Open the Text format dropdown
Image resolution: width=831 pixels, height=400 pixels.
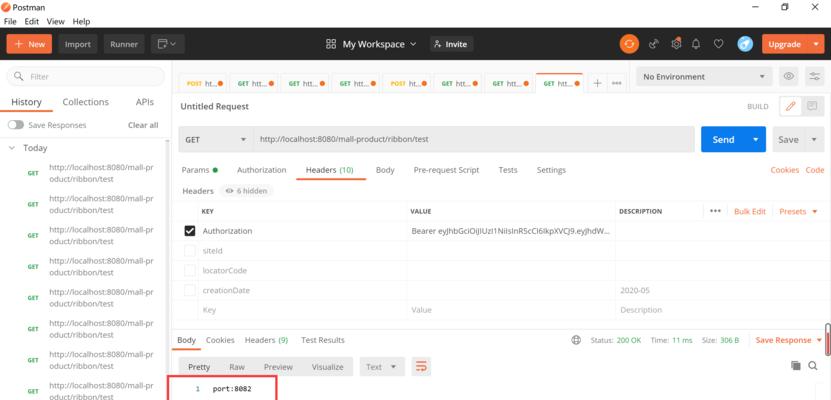pos(382,367)
